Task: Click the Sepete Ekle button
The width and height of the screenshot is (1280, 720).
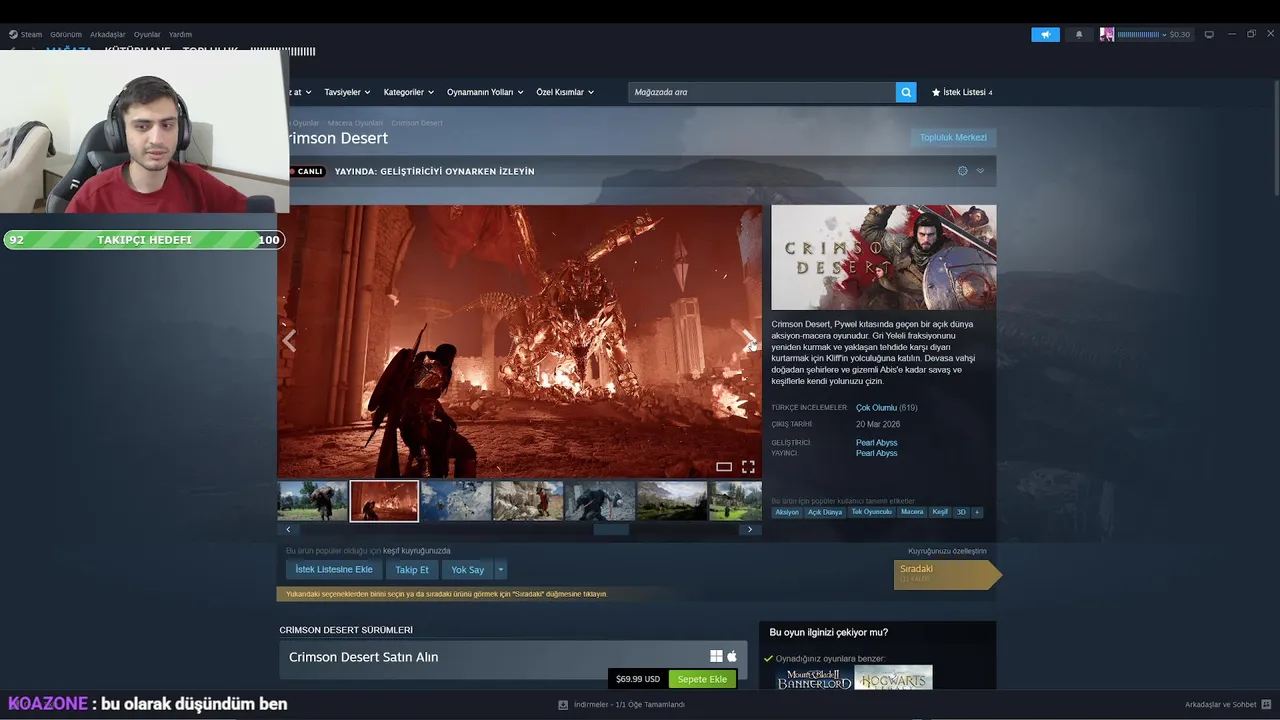Action: pos(702,679)
